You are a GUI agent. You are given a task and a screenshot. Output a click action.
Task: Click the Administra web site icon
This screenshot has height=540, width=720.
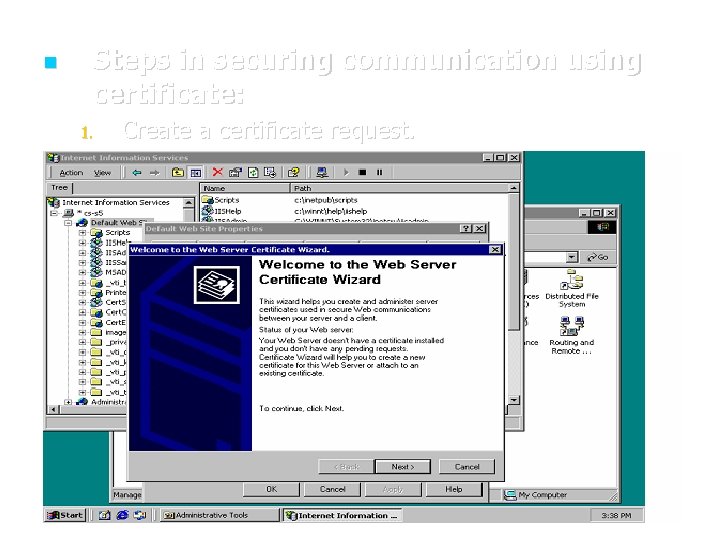point(82,402)
